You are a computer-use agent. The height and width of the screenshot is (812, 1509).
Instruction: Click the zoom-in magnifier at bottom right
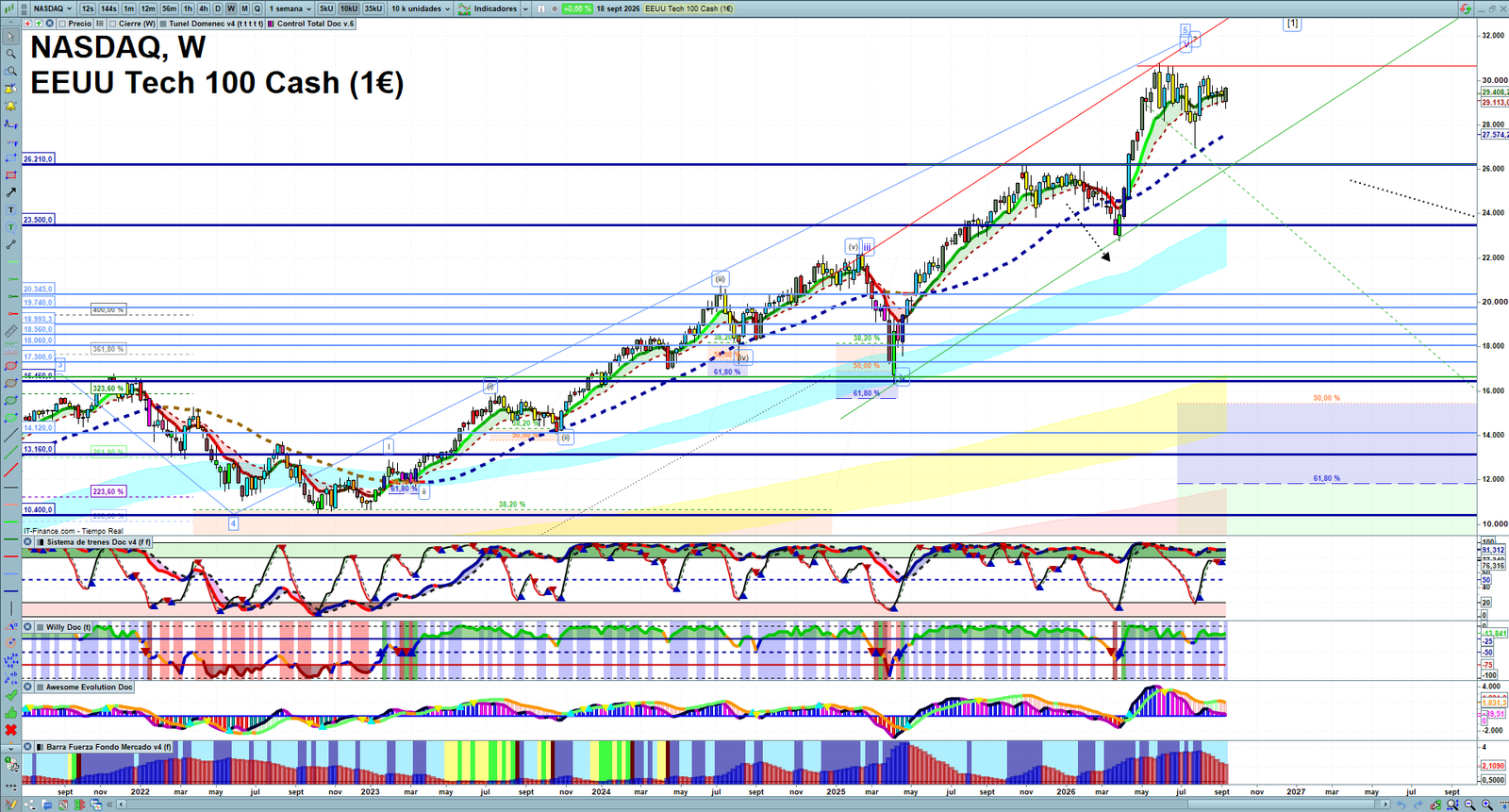click(x=1487, y=804)
